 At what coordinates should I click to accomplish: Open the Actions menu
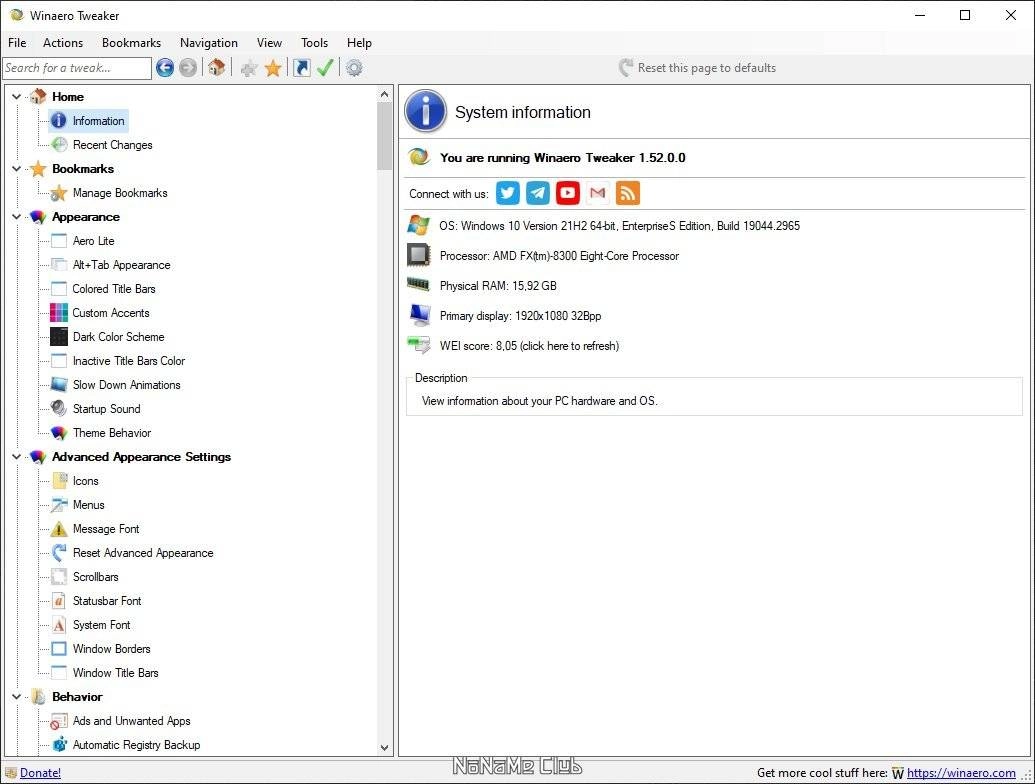(63, 42)
